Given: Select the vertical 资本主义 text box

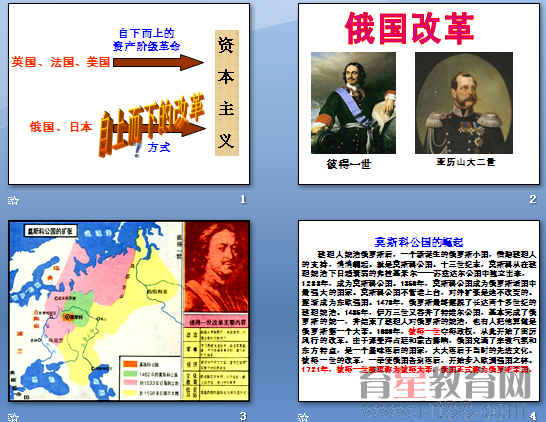Looking at the screenshot, I should [x=227, y=93].
